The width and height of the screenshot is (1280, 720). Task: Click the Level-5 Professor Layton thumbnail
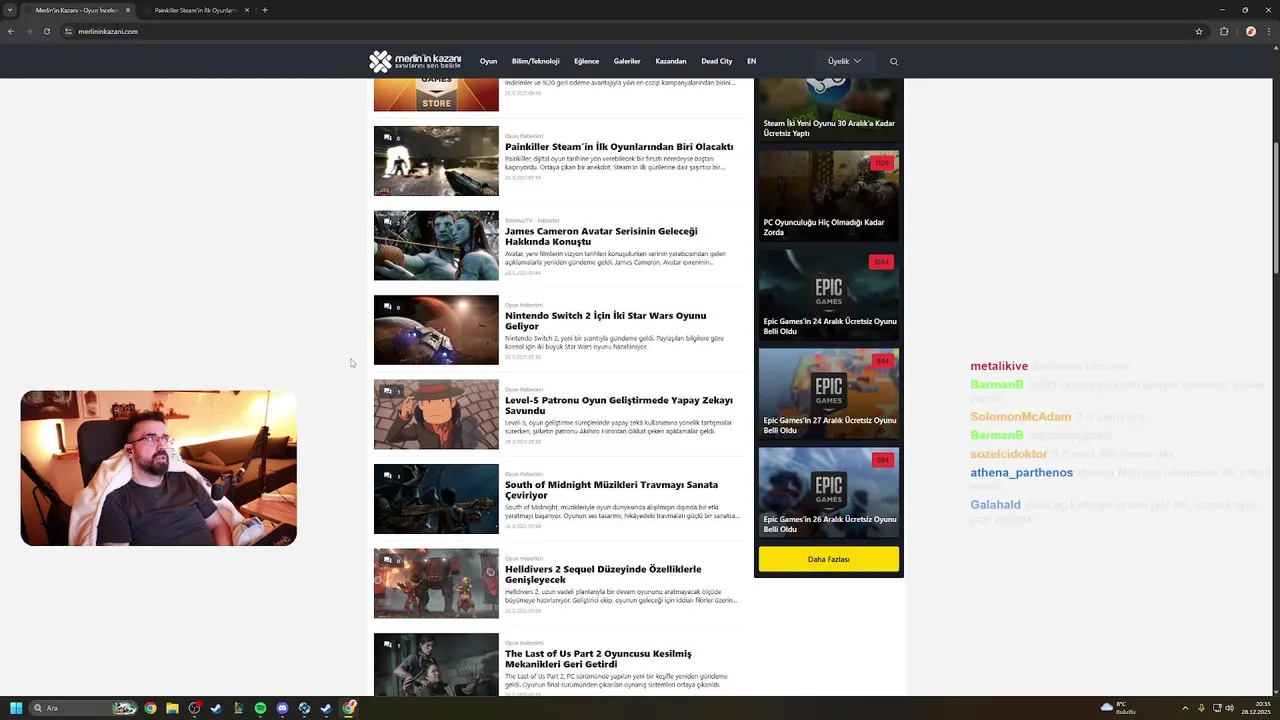point(436,414)
